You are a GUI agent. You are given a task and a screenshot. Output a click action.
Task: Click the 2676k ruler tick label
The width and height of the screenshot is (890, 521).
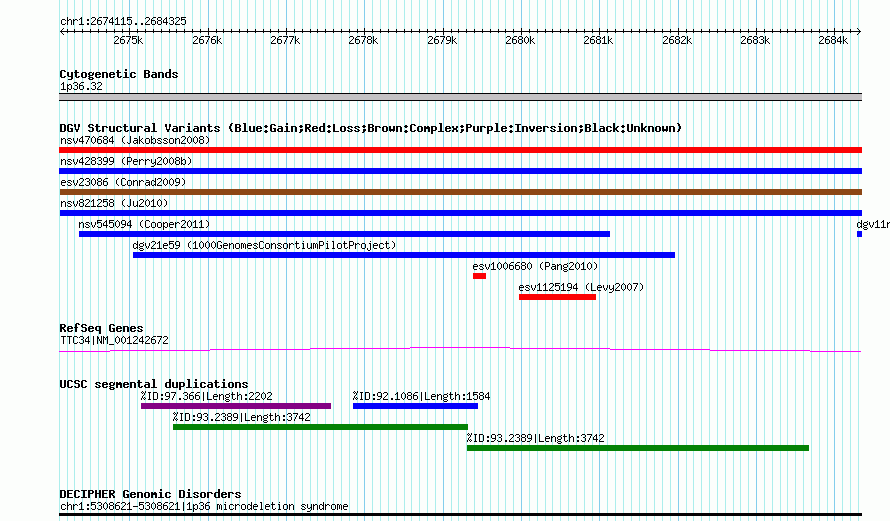click(x=207, y=40)
